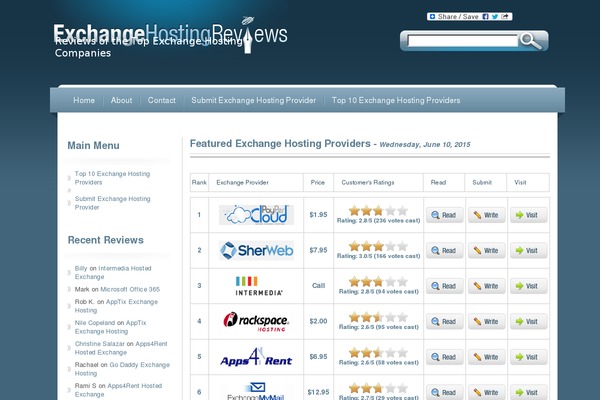The image size is (600, 400).
Task: Click the $7.95 price cell
Action: tap(318, 250)
